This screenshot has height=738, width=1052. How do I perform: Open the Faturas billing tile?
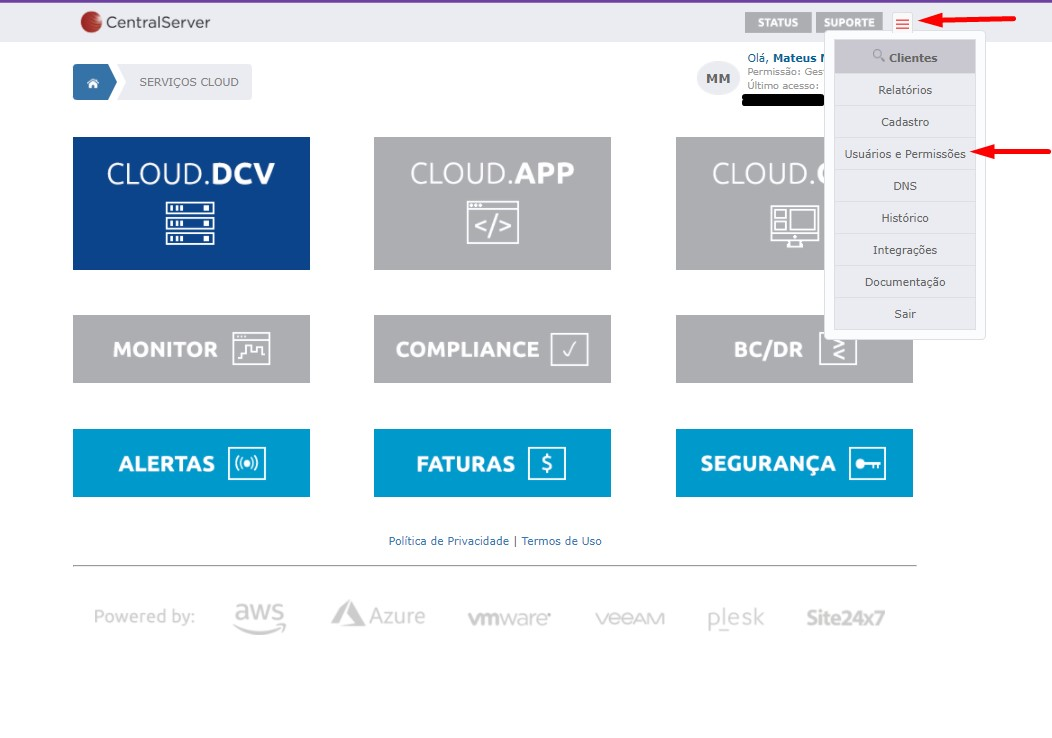[x=492, y=463]
